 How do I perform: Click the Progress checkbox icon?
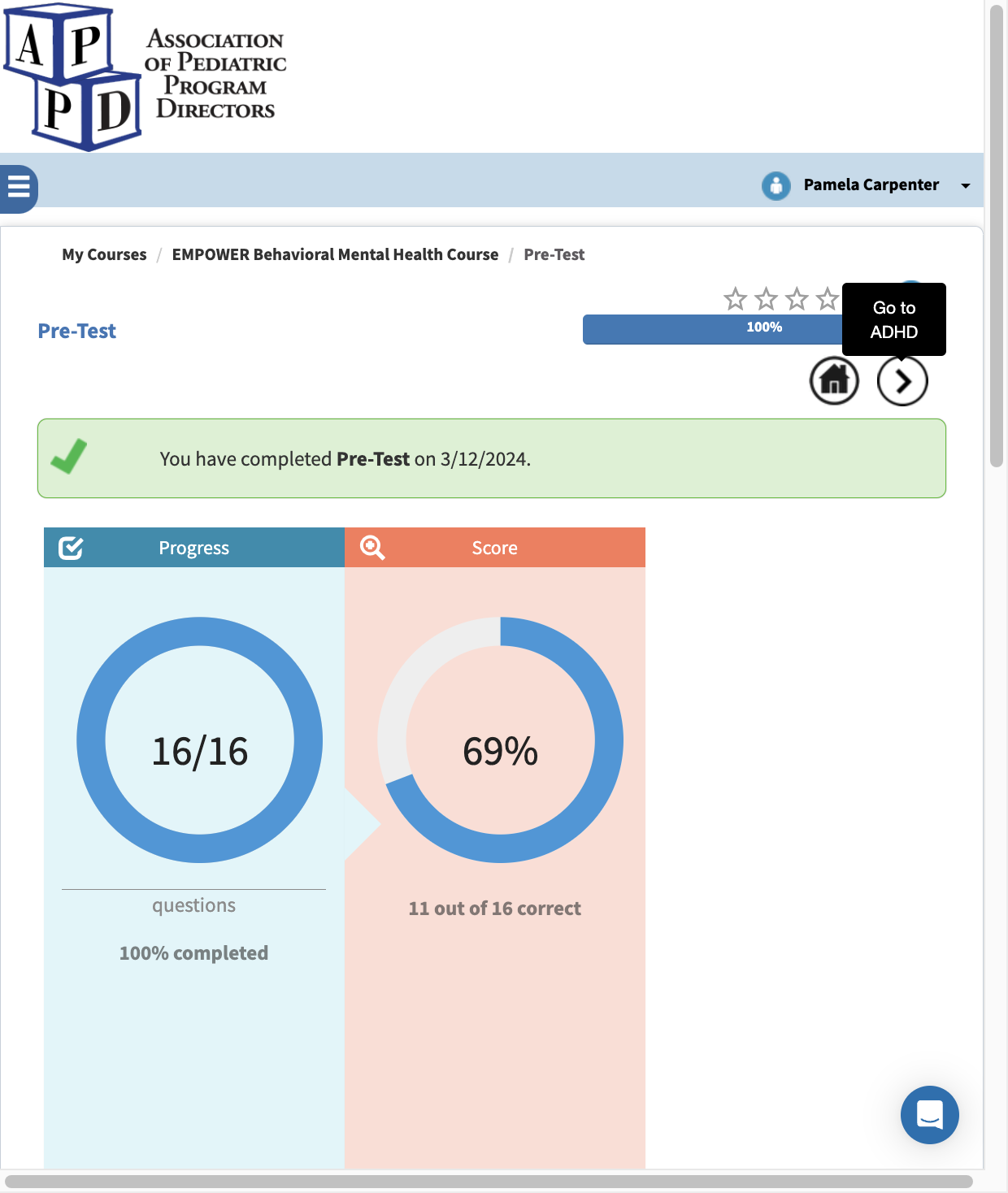(71, 548)
